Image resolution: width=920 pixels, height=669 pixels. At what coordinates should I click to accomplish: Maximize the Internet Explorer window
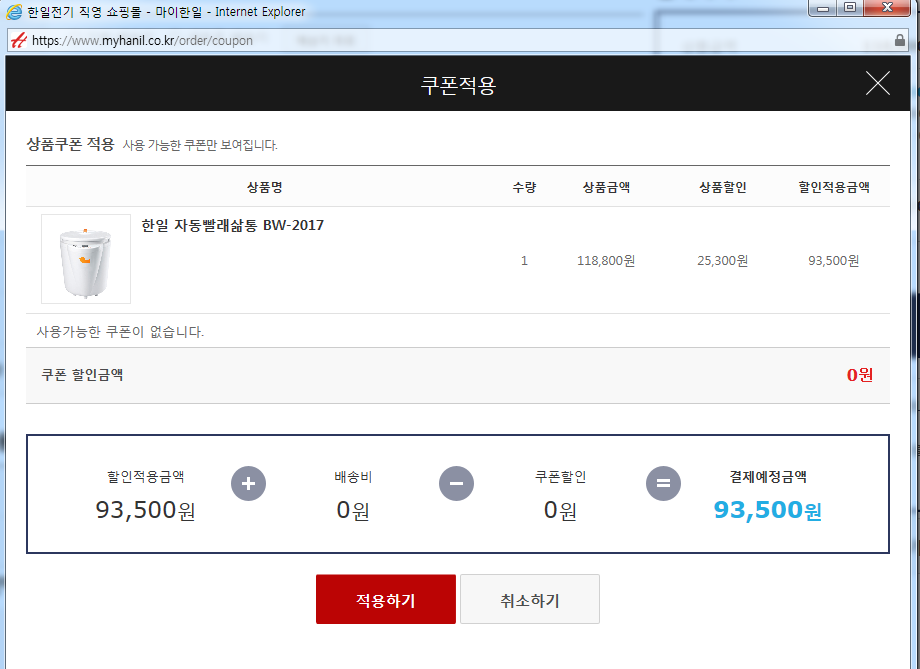pos(850,8)
